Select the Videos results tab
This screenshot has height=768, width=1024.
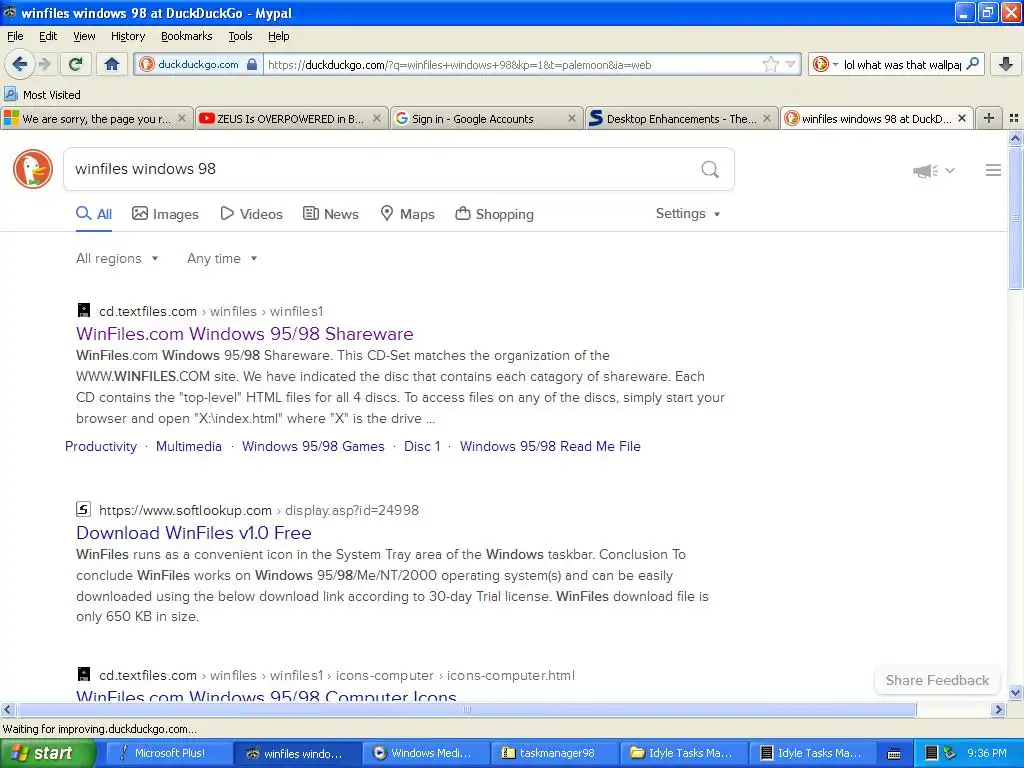[251, 214]
